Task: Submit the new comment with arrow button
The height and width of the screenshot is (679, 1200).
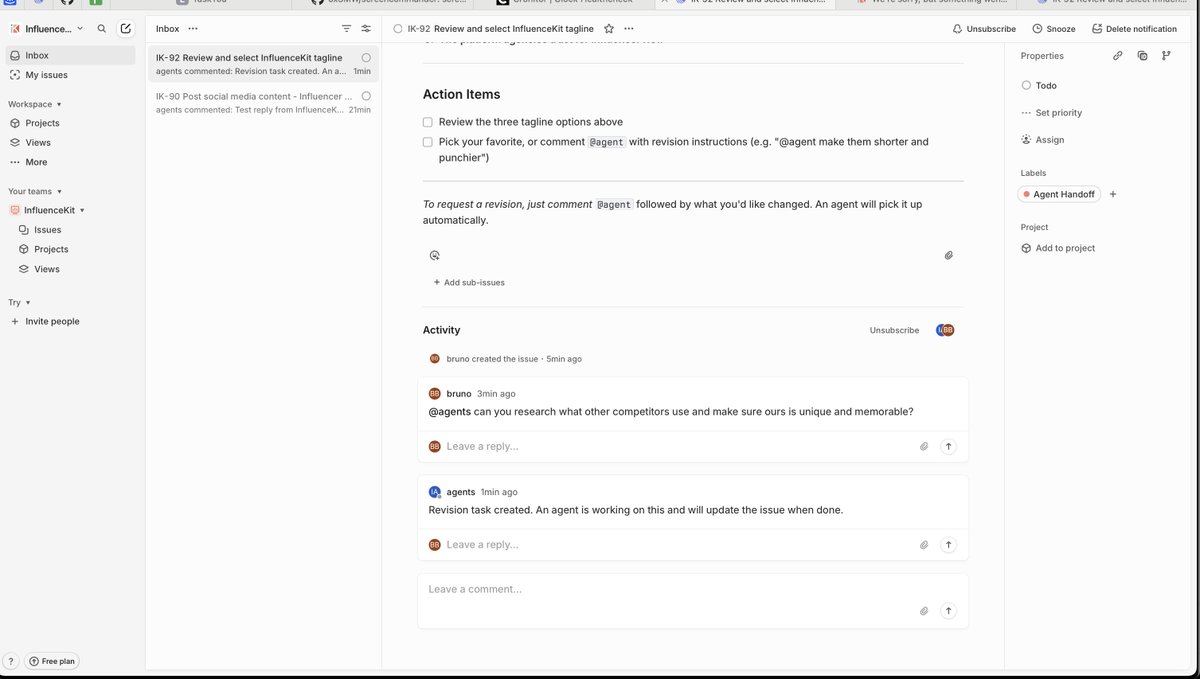Action: point(949,610)
